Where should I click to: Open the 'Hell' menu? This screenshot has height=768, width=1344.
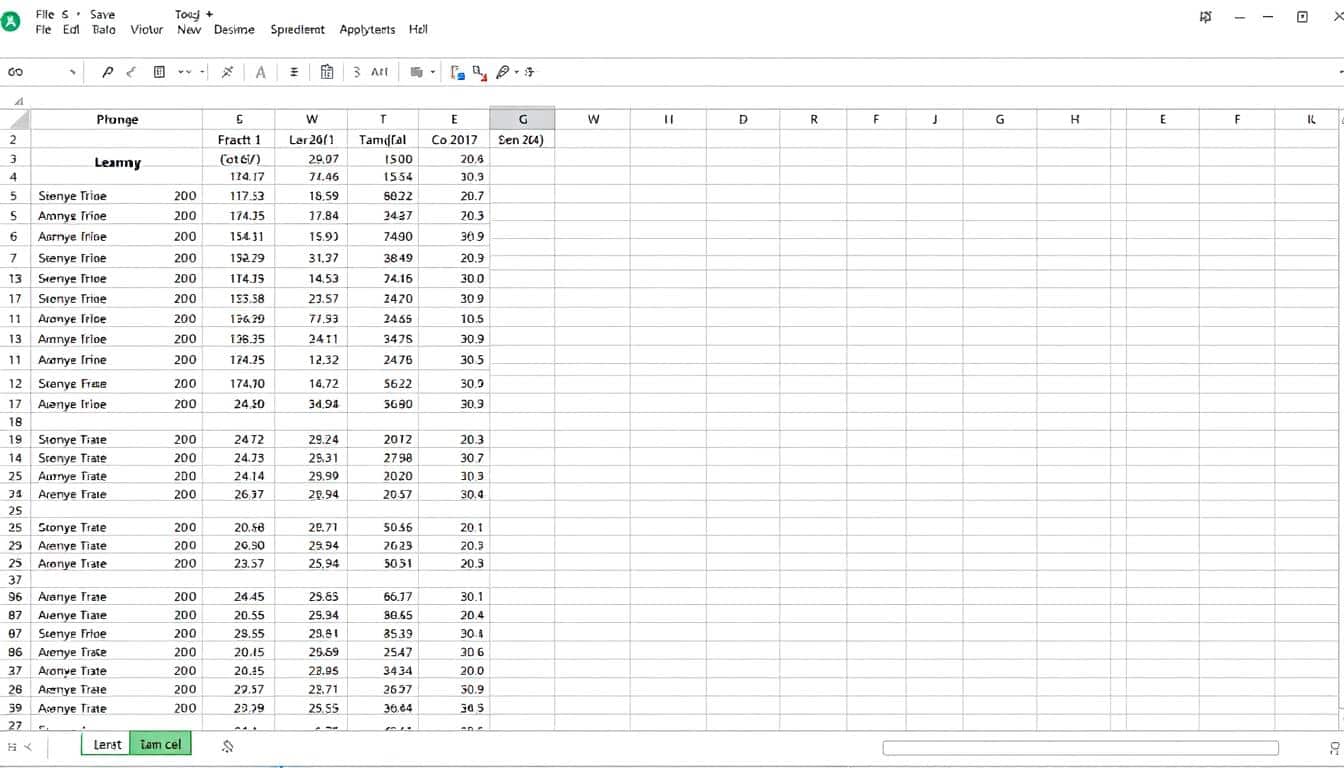(x=418, y=30)
